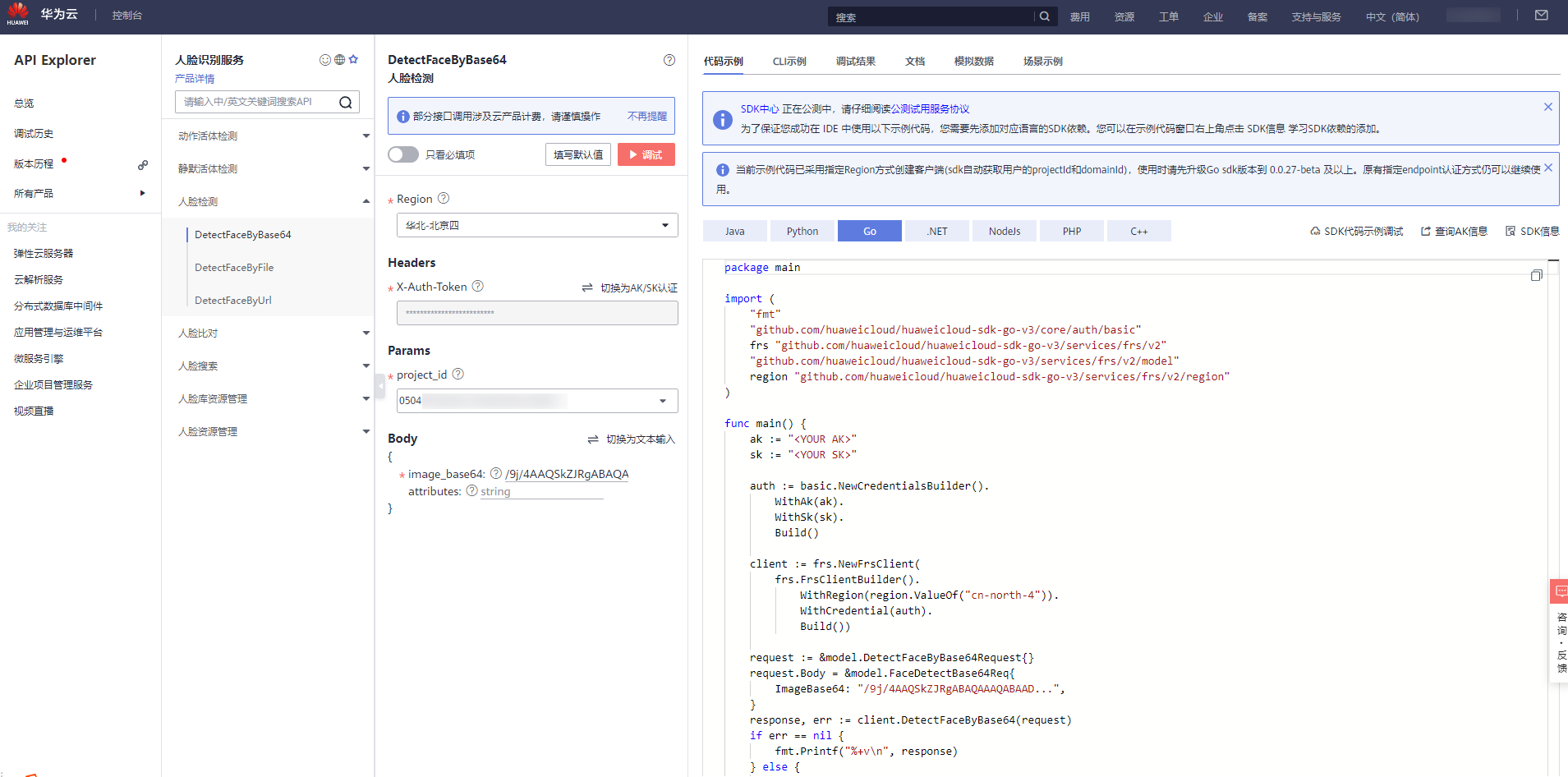The height and width of the screenshot is (777, 1568).
Task: Select the .NET language tab
Action: click(x=937, y=231)
